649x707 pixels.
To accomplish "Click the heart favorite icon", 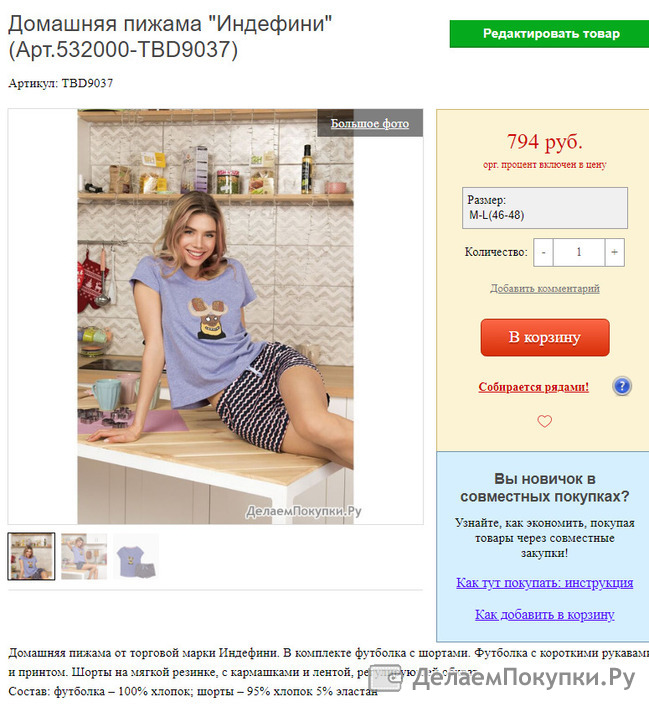I will (544, 421).
